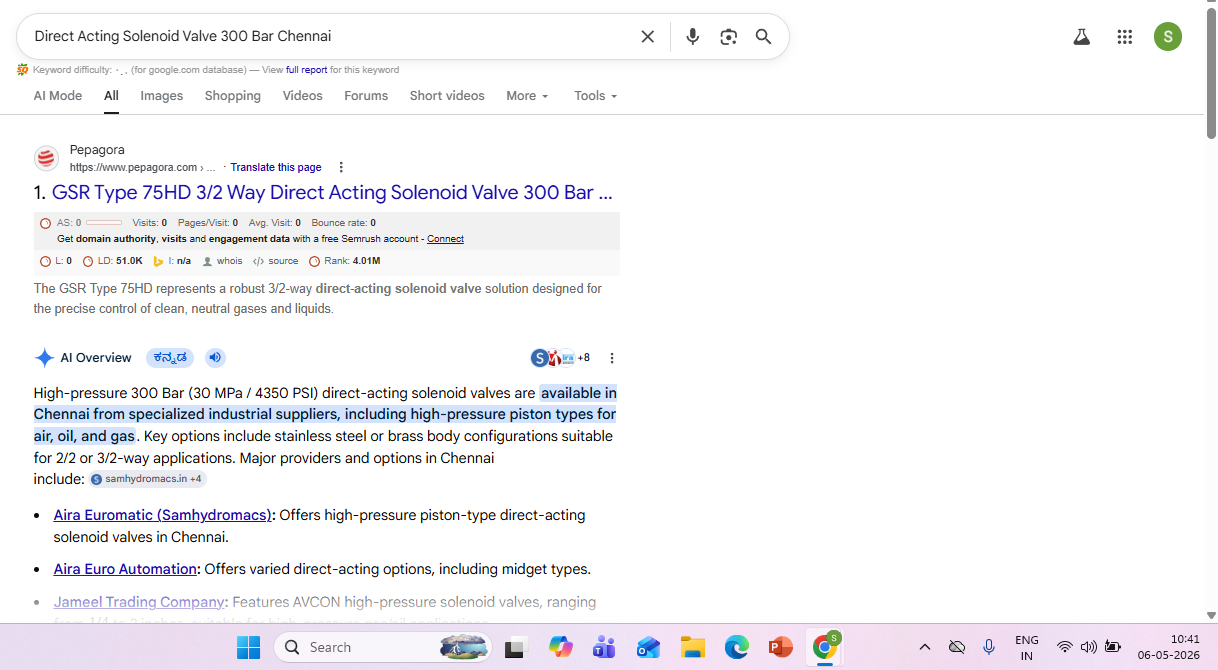Click the Semrush Connect link
This screenshot has width=1218, height=670.
445,239
